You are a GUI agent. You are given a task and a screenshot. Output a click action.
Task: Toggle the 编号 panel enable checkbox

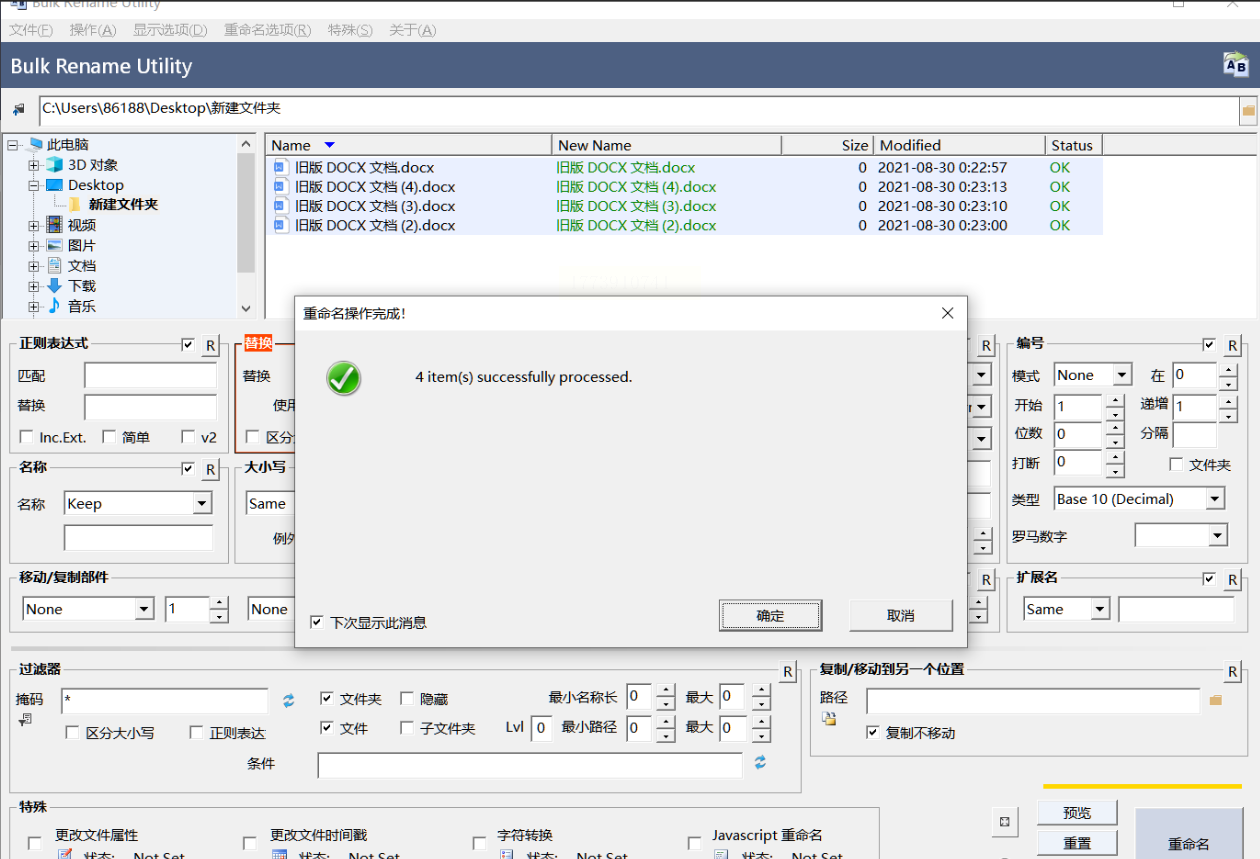pos(1210,345)
